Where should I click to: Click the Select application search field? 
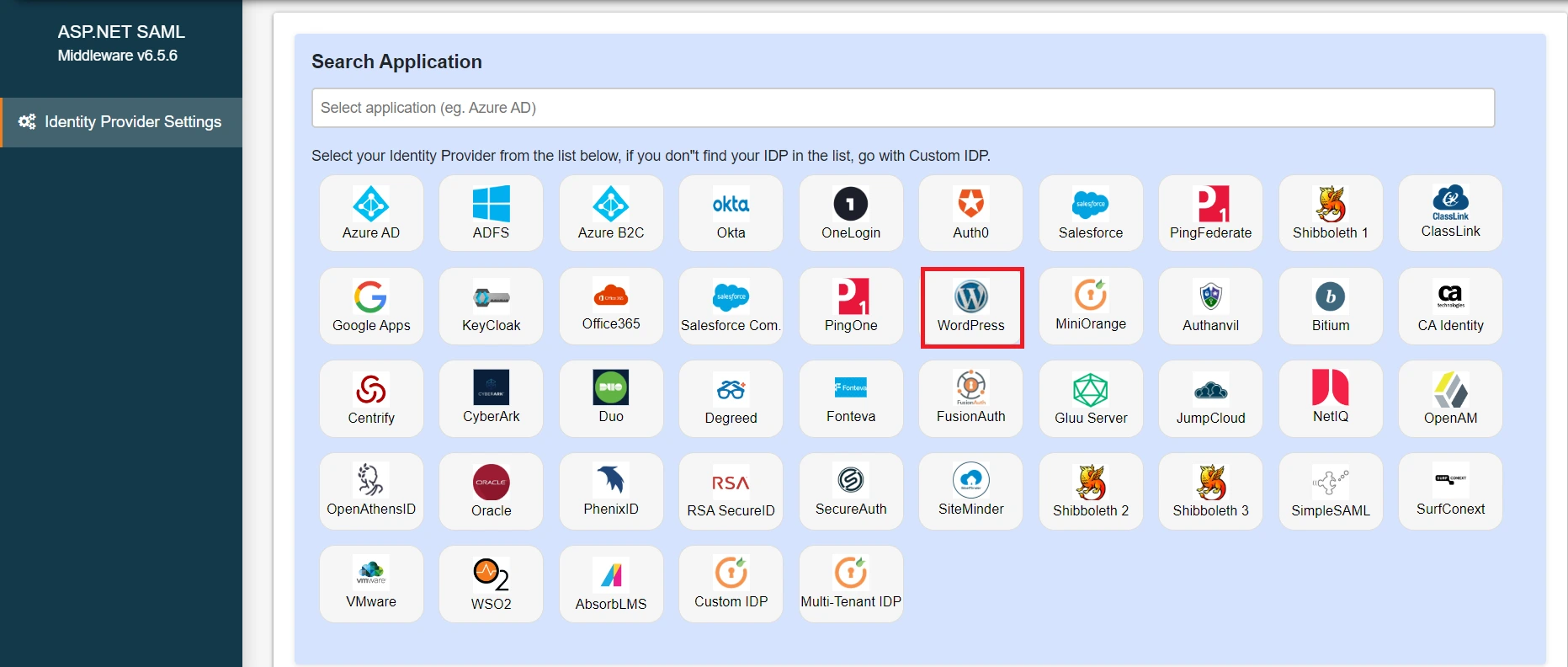903,108
